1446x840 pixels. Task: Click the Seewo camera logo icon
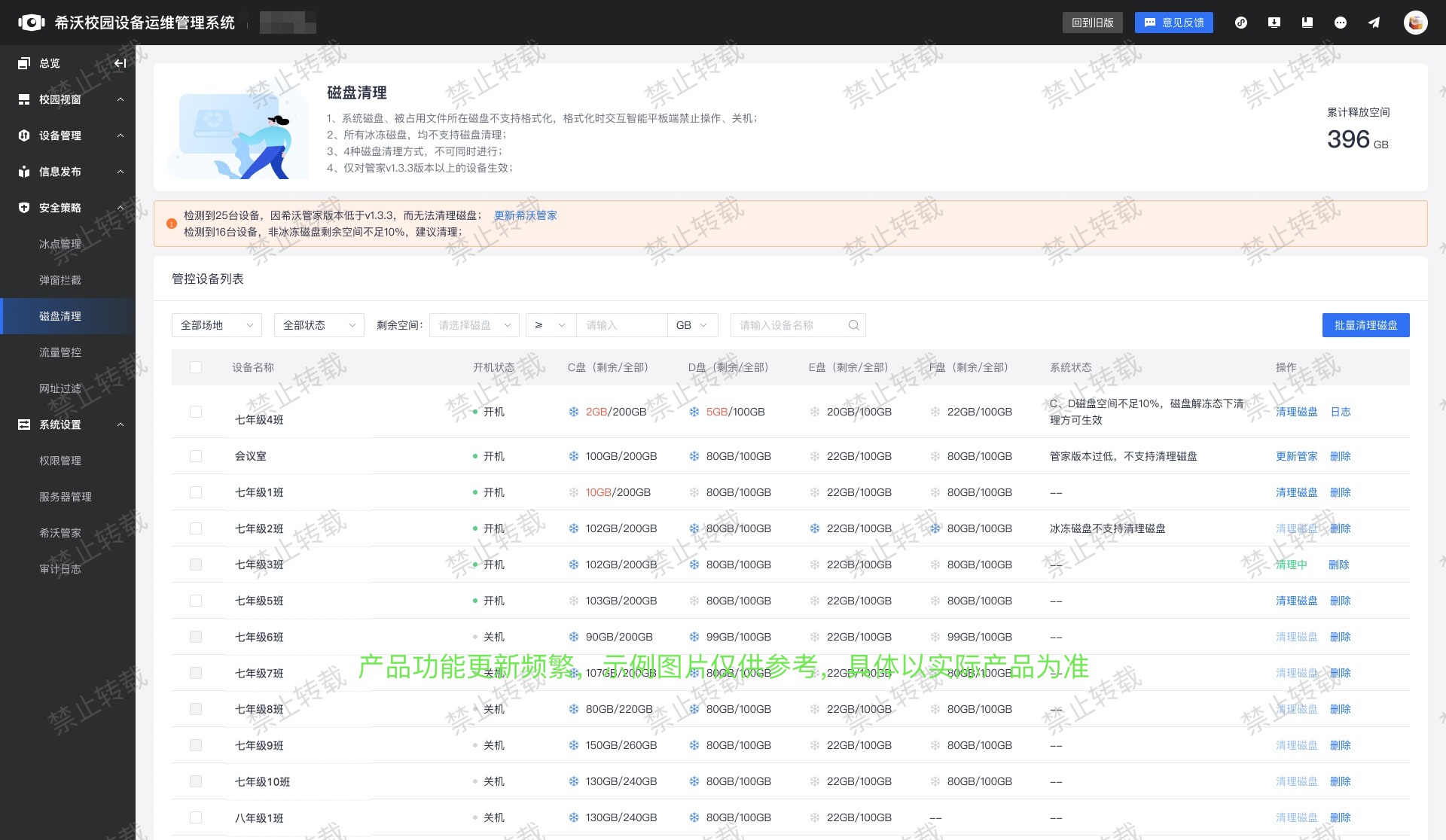point(31,23)
